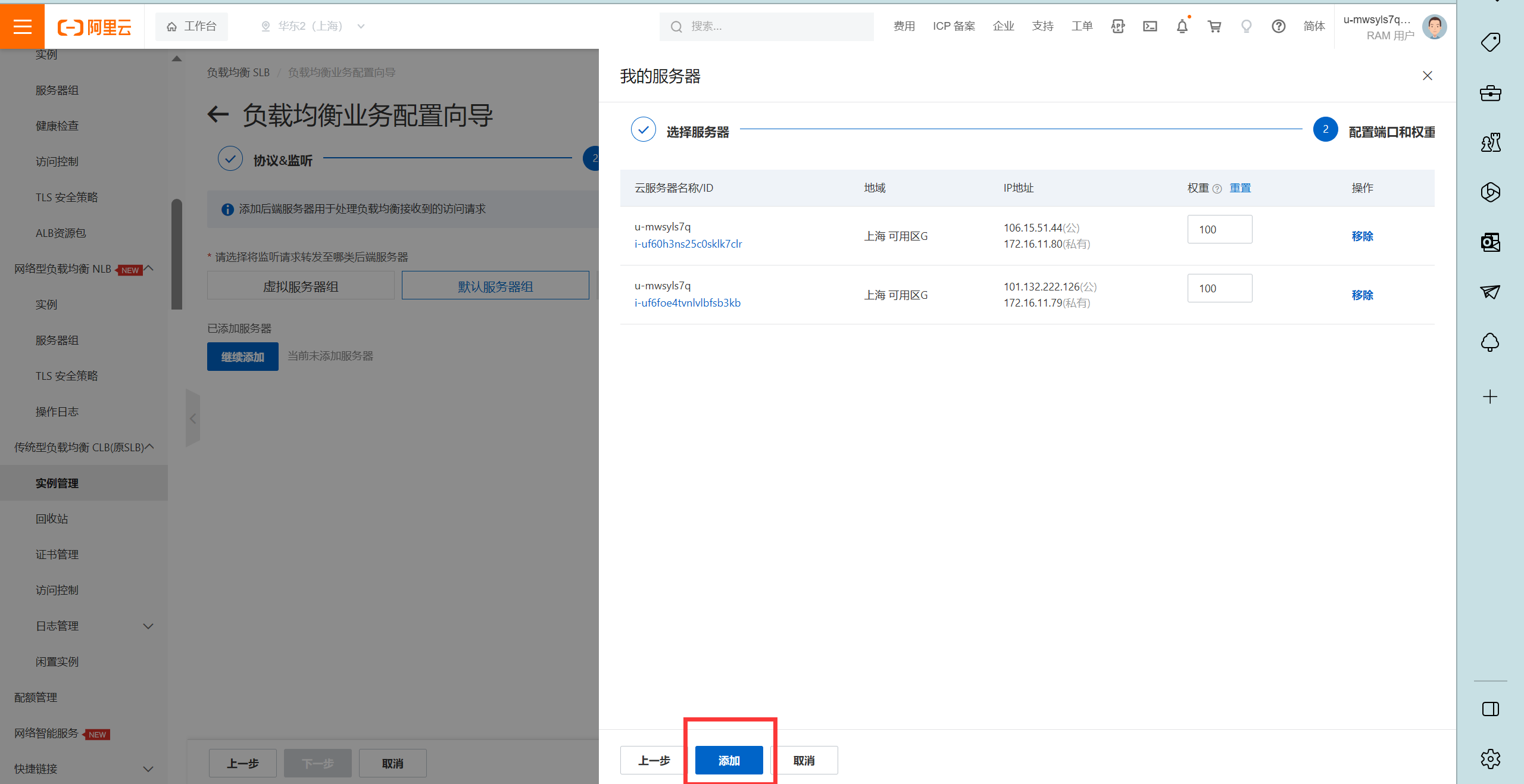This screenshot has width=1524, height=784.
Task: Click the browser sidebar tag icon
Action: [1491, 42]
